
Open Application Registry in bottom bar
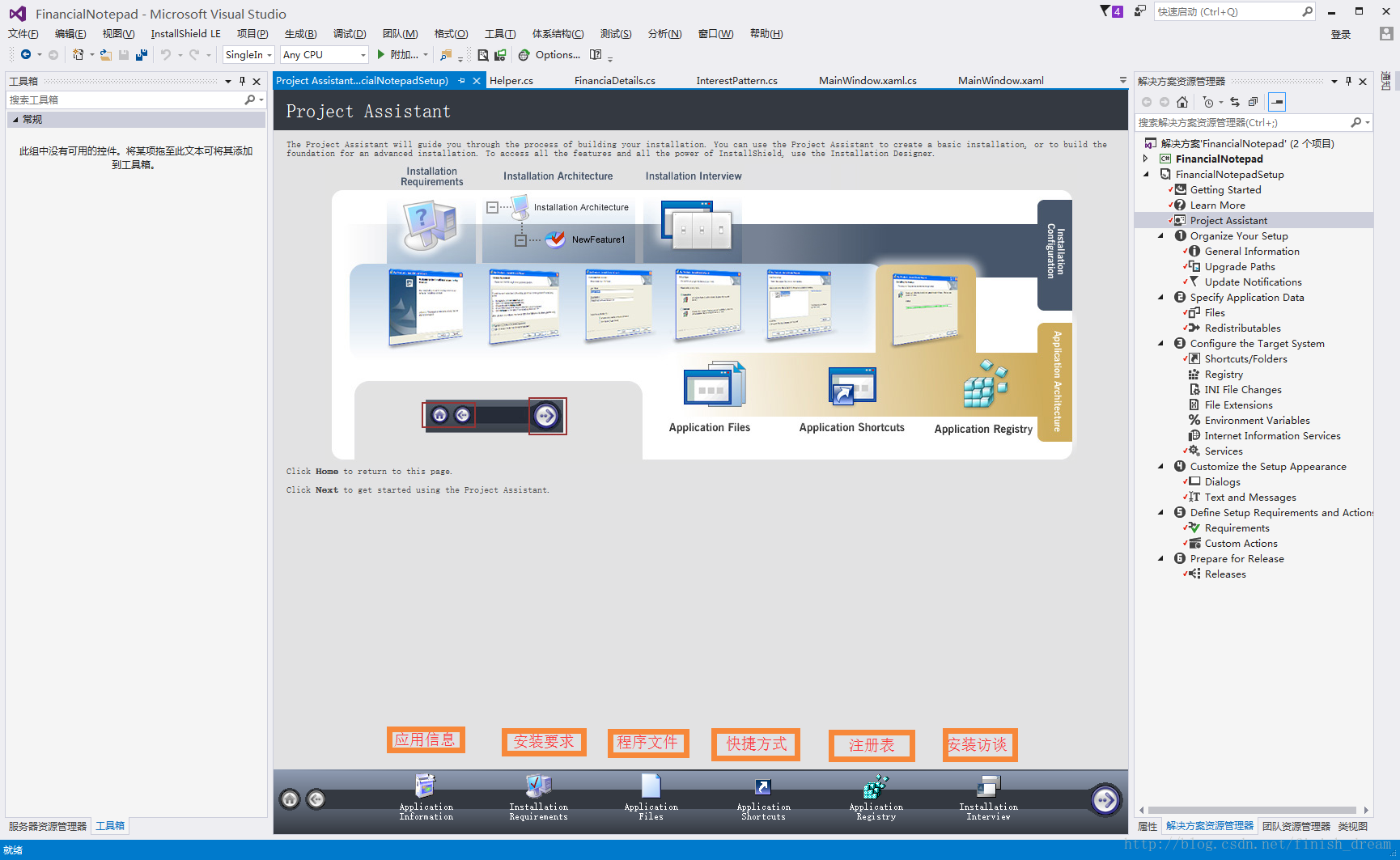pos(876,798)
